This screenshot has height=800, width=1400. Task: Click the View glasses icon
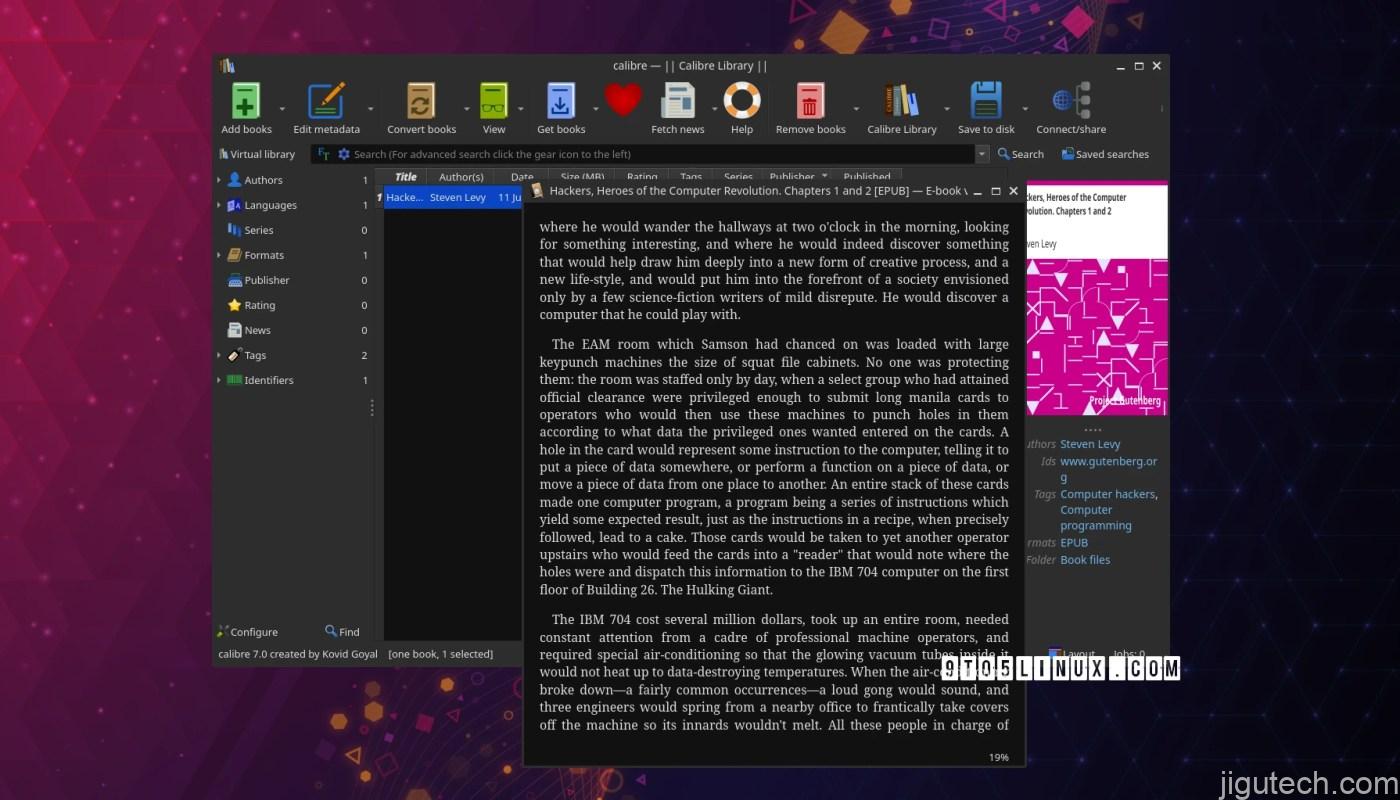tap(494, 101)
